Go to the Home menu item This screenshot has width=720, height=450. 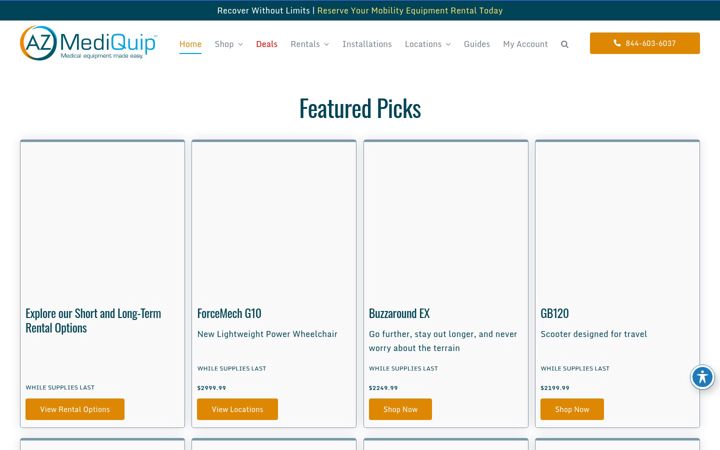tap(190, 44)
